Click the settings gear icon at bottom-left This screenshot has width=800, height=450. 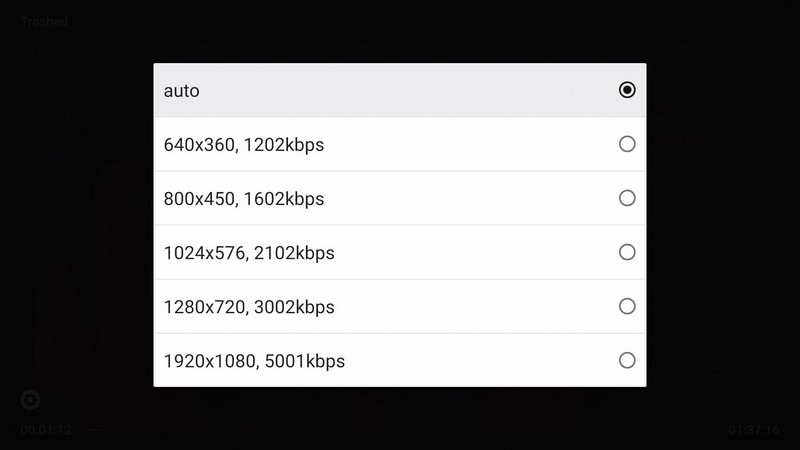pos(30,400)
